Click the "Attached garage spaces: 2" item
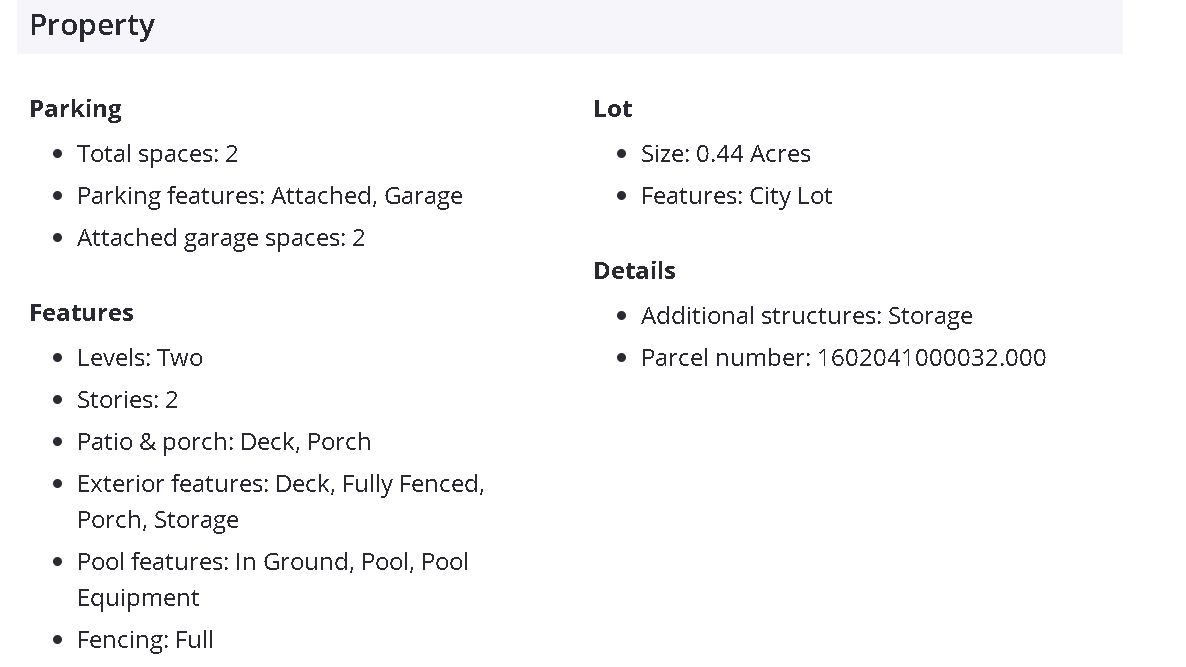Viewport: 1186px width, 667px height. (220, 238)
